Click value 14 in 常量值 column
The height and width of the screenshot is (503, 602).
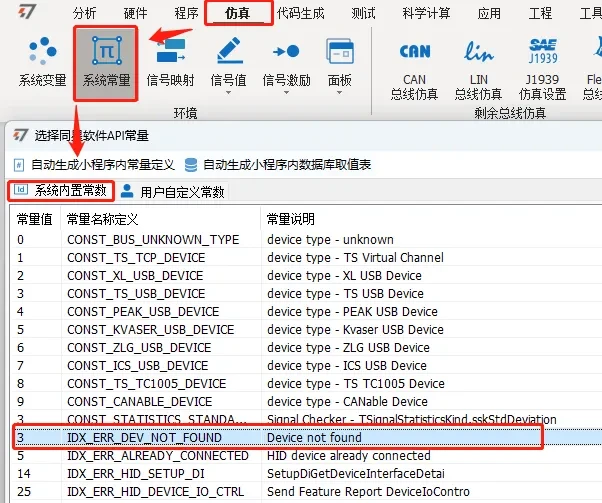click(x=24, y=474)
